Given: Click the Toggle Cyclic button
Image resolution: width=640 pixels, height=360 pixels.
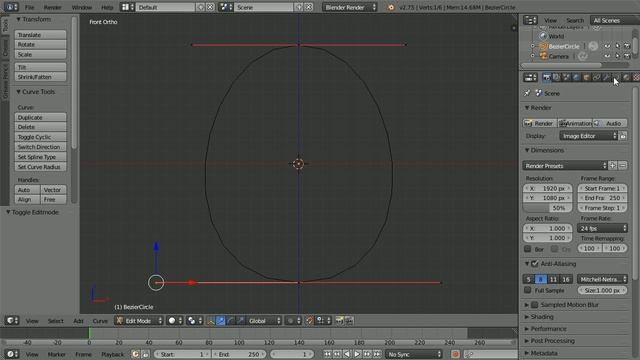Looking at the screenshot, I should [x=40, y=137].
